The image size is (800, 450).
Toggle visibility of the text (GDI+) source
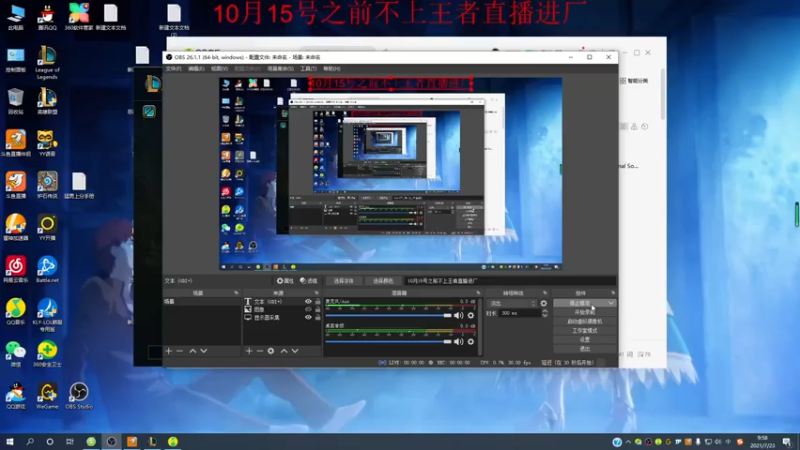tap(308, 302)
